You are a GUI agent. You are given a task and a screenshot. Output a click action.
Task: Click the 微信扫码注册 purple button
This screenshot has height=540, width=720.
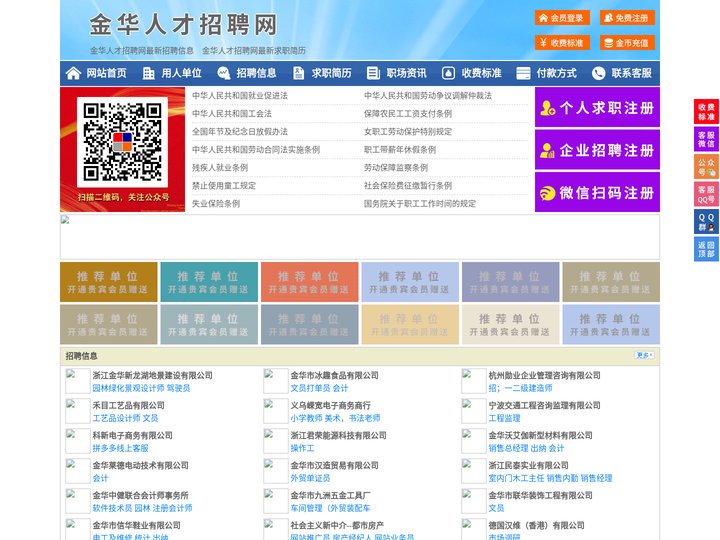pos(597,192)
